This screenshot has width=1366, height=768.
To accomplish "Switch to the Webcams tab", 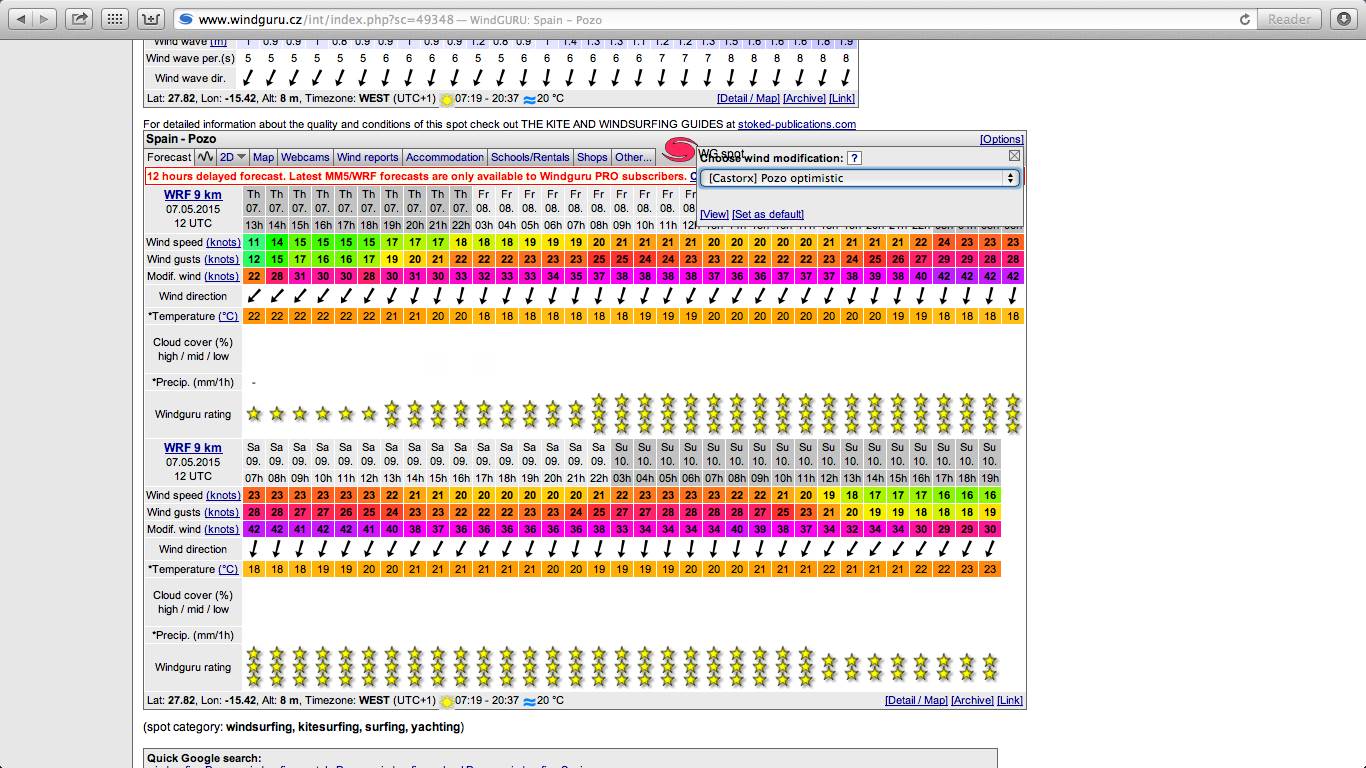I will pyautogui.click(x=305, y=157).
